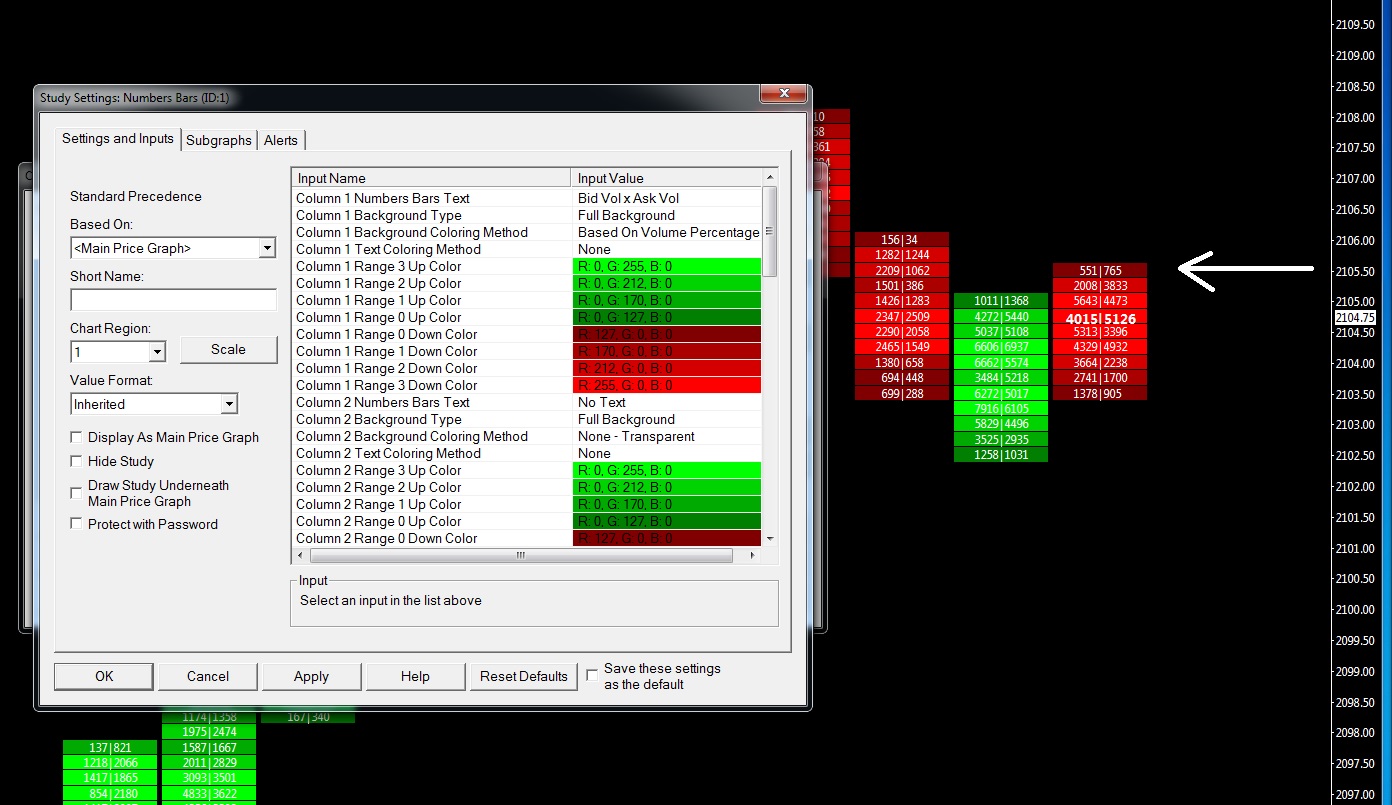The image size is (1392, 805).
Task: Select Column 1 Background Type value
Action: click(667, 215)
